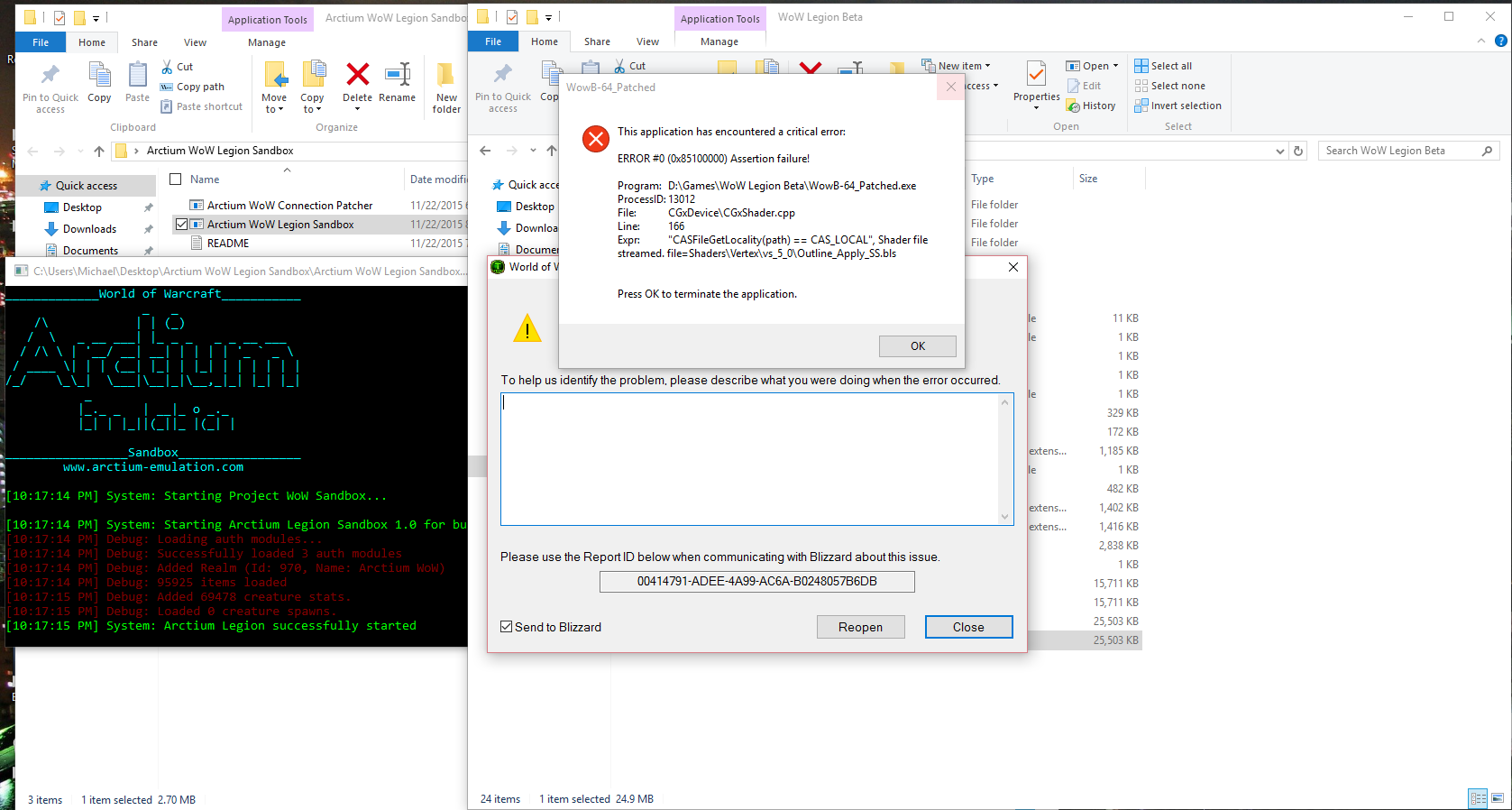Click the Help question mark icon
The width and height of the screenshot is (1512, 810).
point(1500,41)
